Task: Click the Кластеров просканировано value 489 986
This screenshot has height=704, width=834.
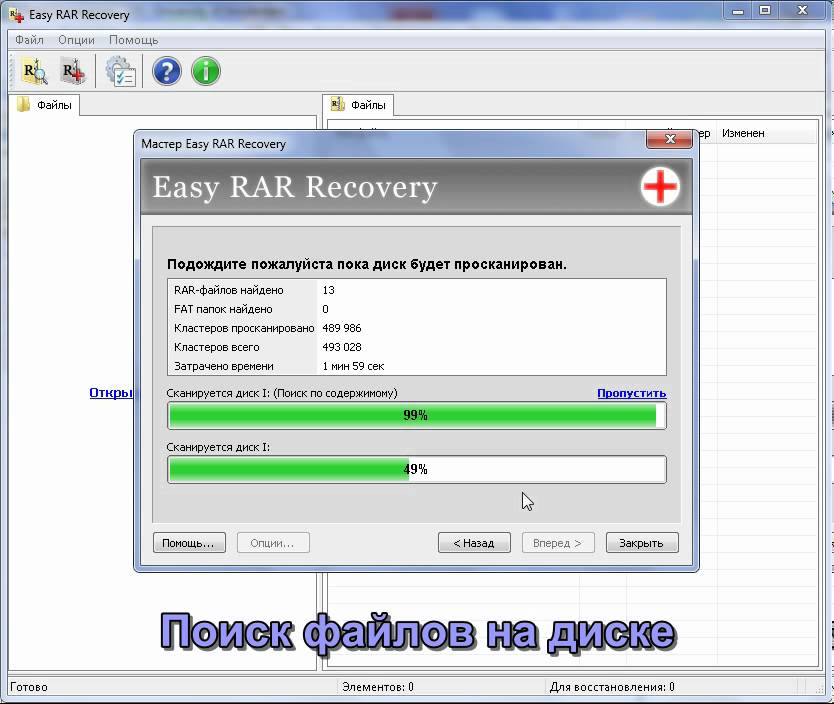Action: (341, 328)
